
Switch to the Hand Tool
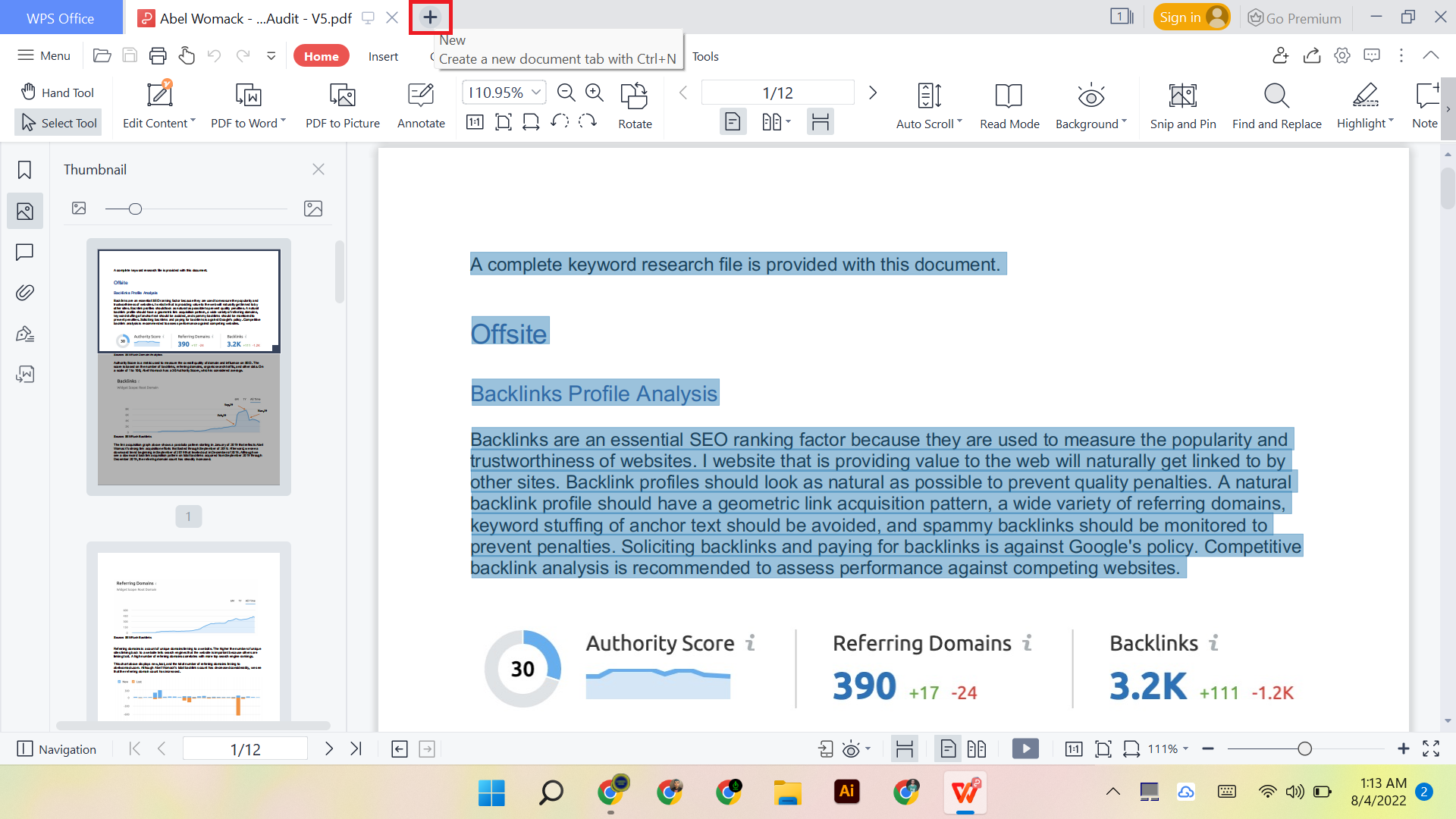tap(57, 92)
